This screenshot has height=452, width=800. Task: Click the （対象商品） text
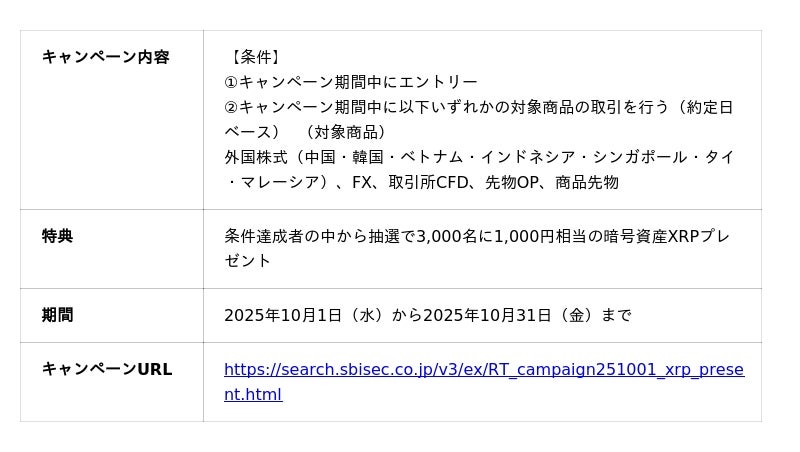pos(346,132)
